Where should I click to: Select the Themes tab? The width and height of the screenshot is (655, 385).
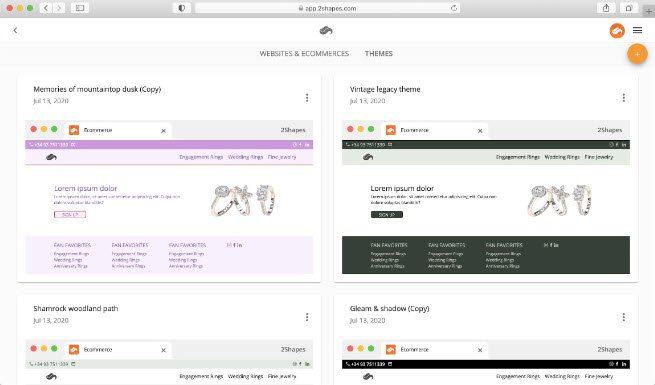click(x=378, y=53)
